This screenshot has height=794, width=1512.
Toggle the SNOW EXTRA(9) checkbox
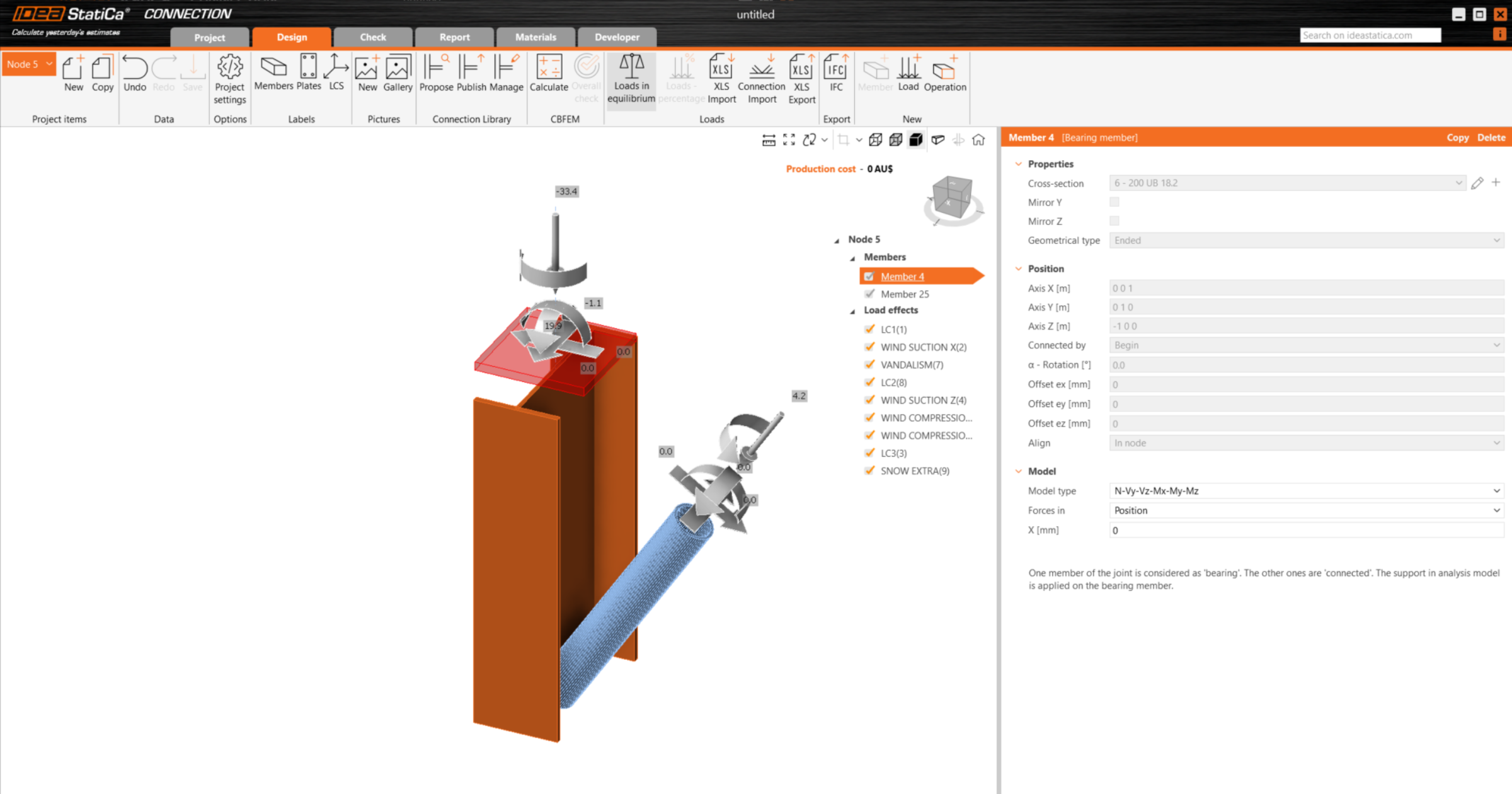(870, 470)
